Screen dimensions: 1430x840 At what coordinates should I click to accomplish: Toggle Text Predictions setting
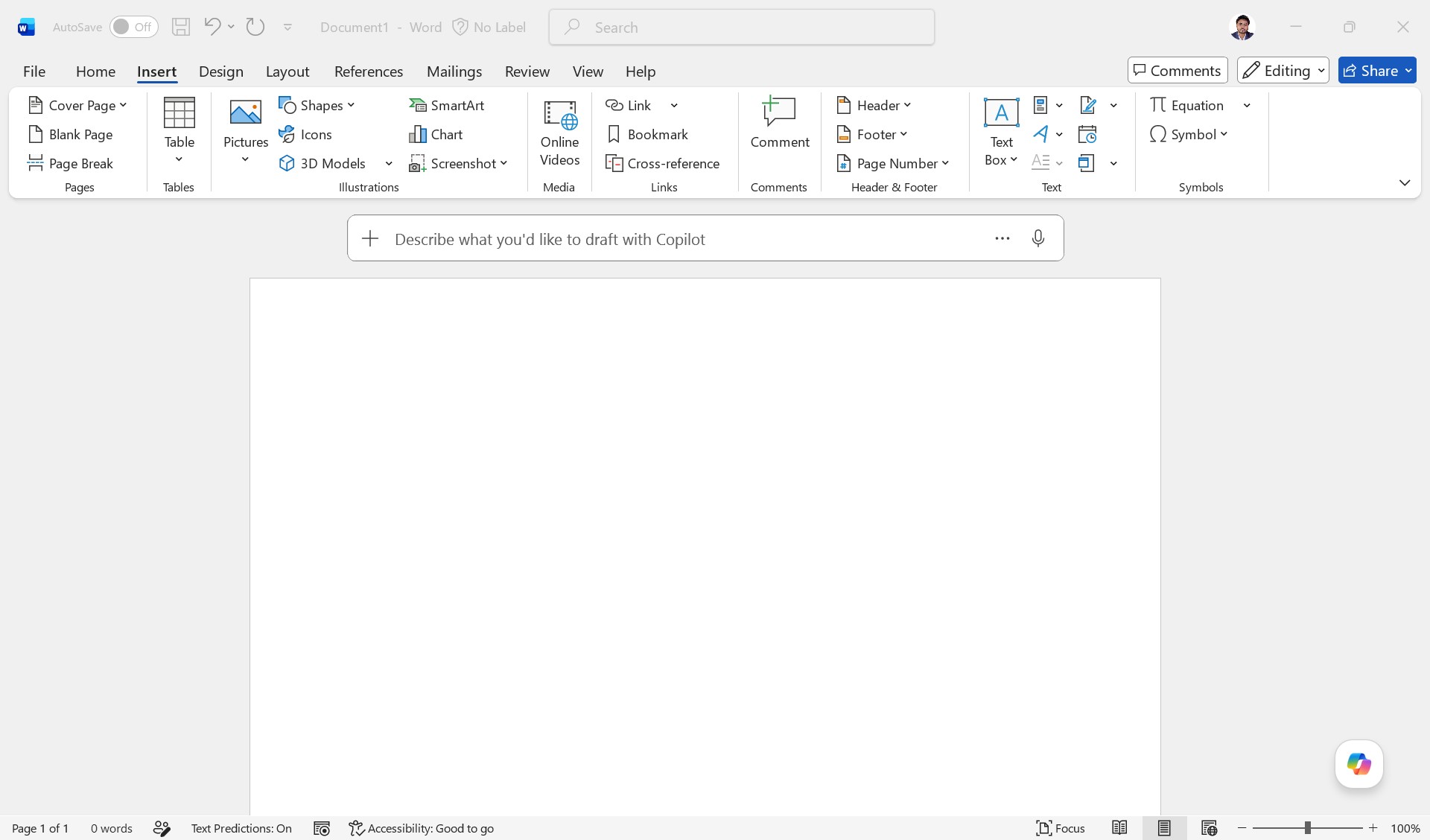(241, 828)
